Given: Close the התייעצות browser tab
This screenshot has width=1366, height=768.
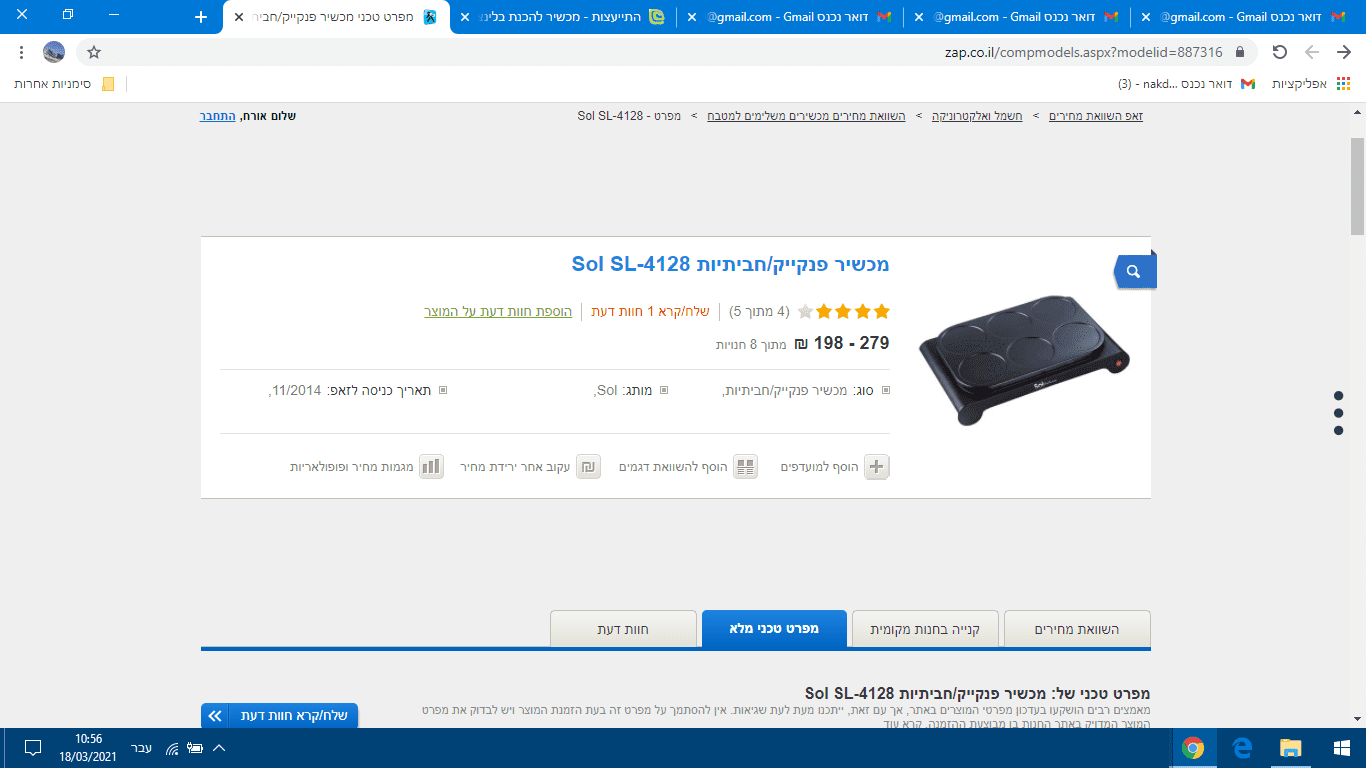Looking at the screenshot, I should (464, 17).
